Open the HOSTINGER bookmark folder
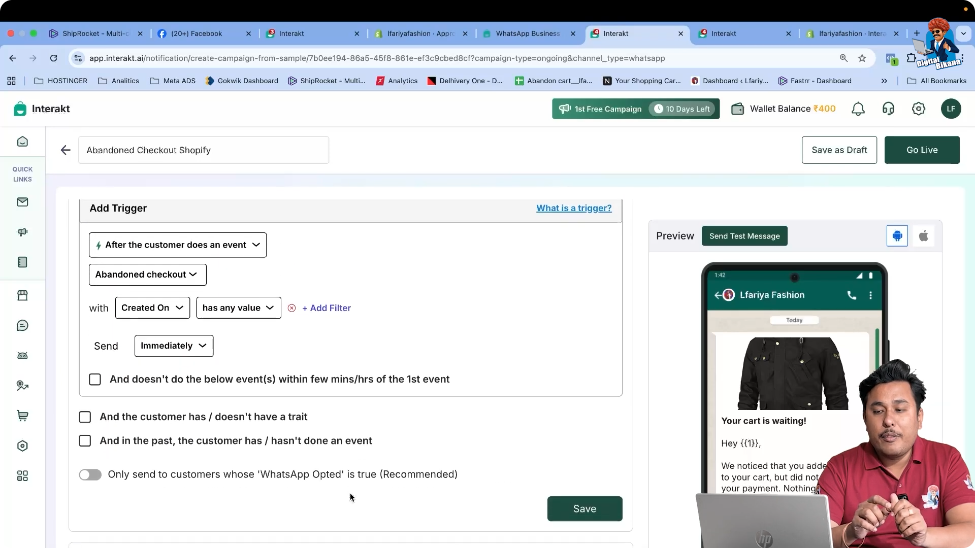This screenshot has width=977, height=550. tap(60, 80)
